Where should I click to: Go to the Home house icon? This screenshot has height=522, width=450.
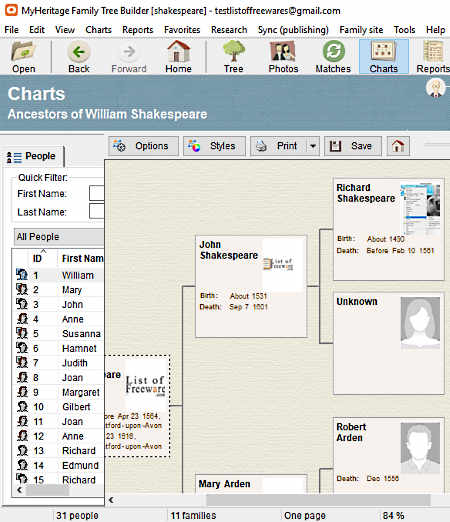(178, 57)
